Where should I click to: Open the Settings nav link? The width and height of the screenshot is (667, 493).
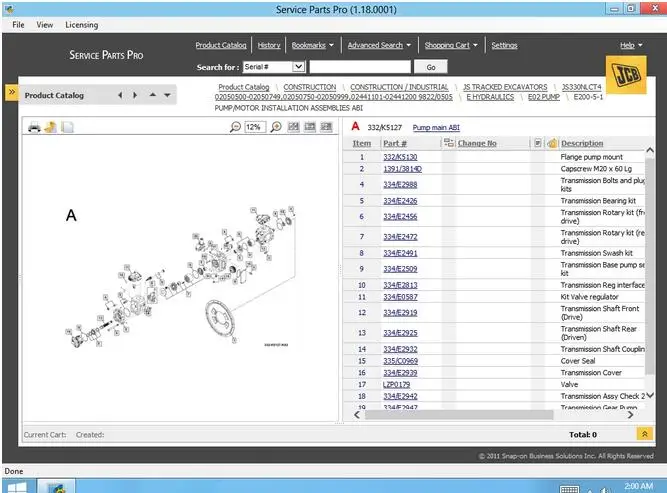click(x=505, y=45)
